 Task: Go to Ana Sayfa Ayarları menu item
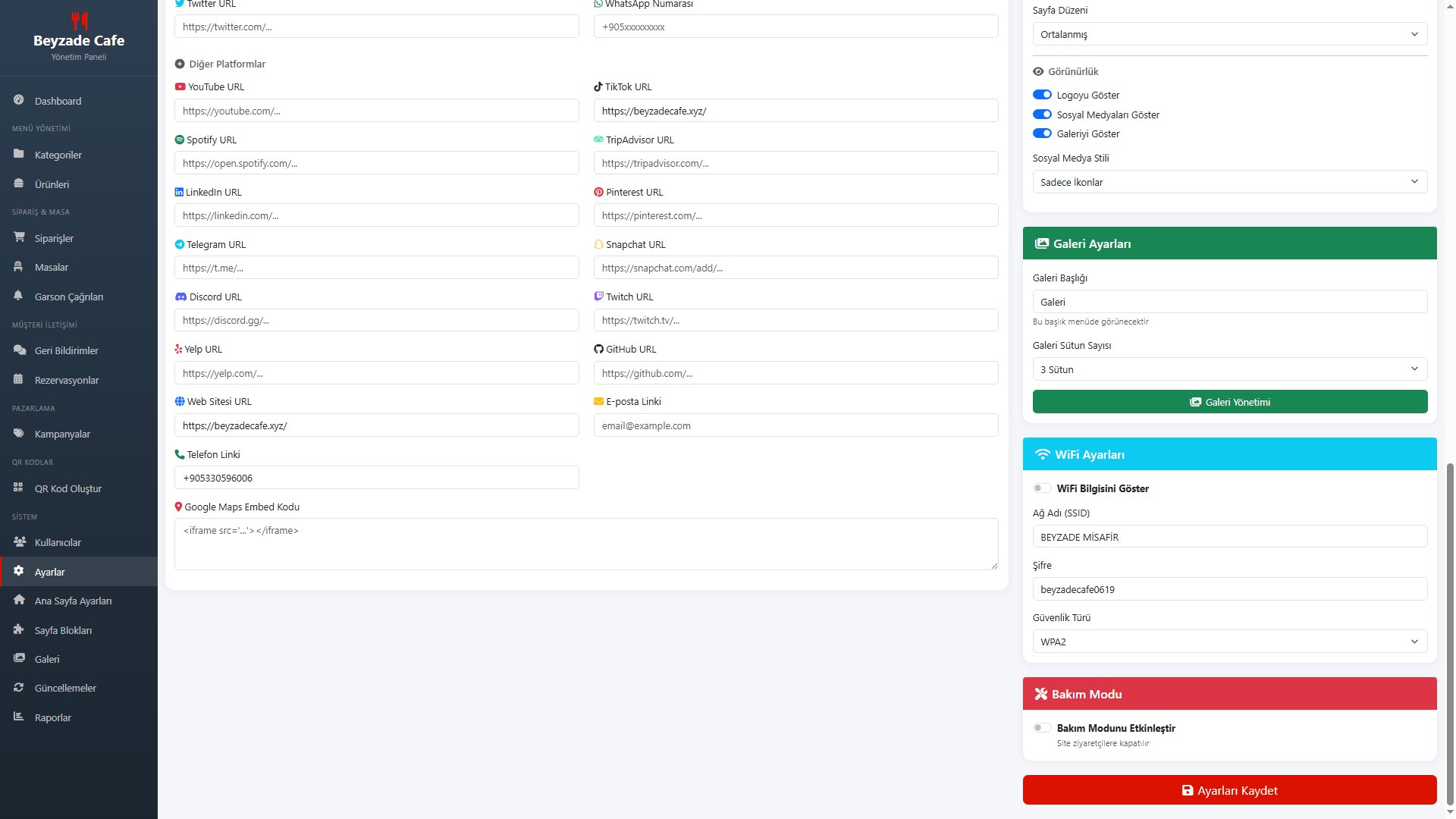pyautogui.click(x=73, y=601)
